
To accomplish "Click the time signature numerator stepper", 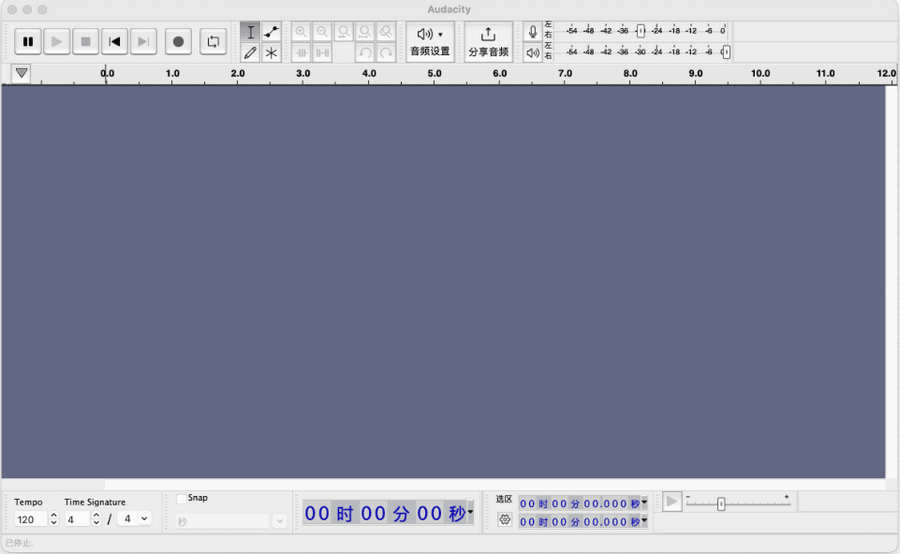I will [x=96, y=519].
